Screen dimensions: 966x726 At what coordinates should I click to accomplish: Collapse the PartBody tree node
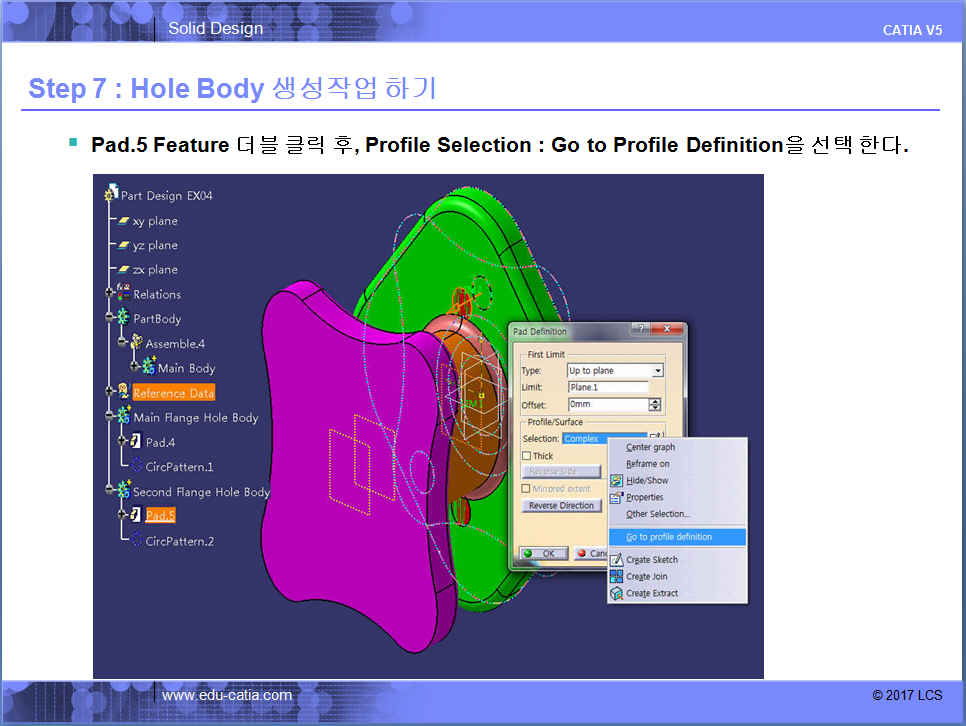(110, 319)
